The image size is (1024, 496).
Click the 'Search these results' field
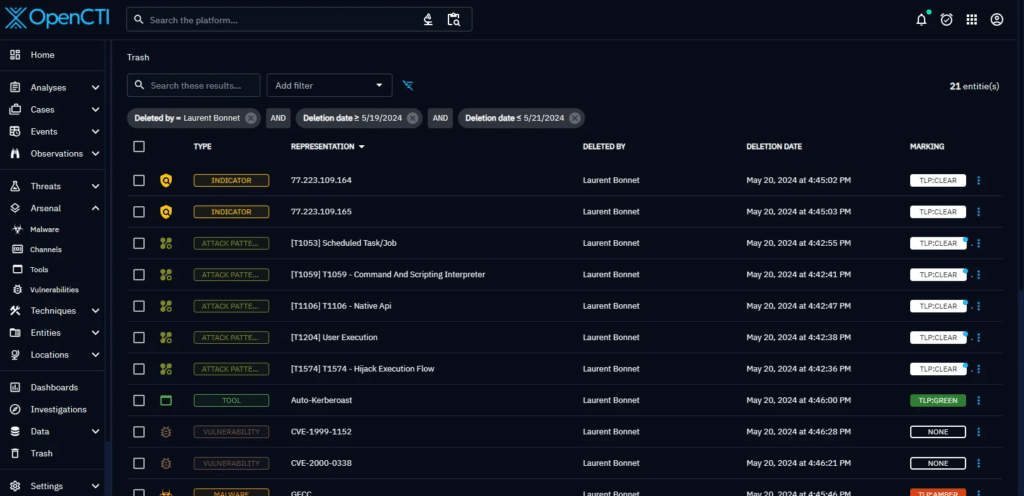200,86
